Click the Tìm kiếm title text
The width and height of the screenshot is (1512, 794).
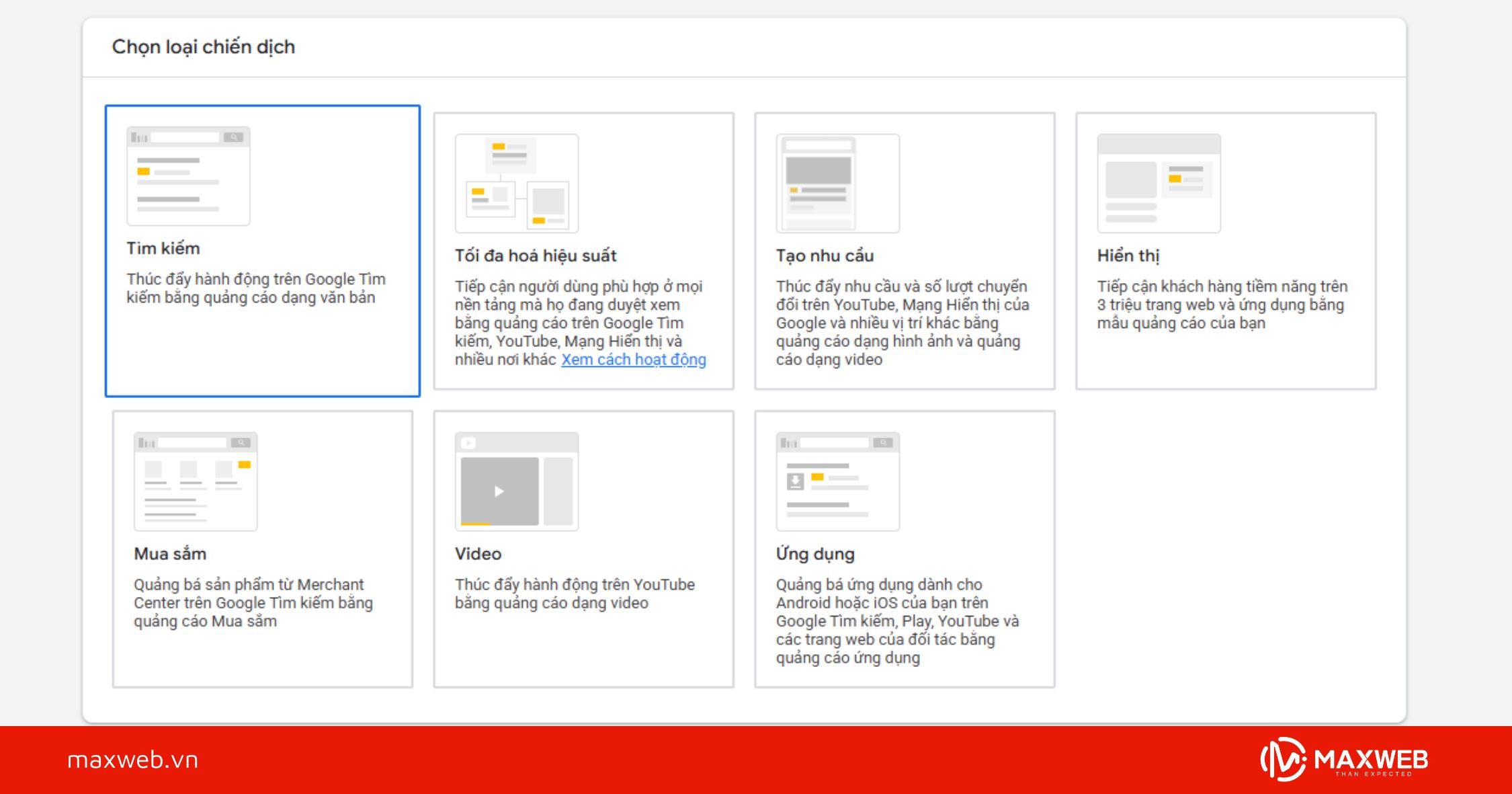(163, 247)
